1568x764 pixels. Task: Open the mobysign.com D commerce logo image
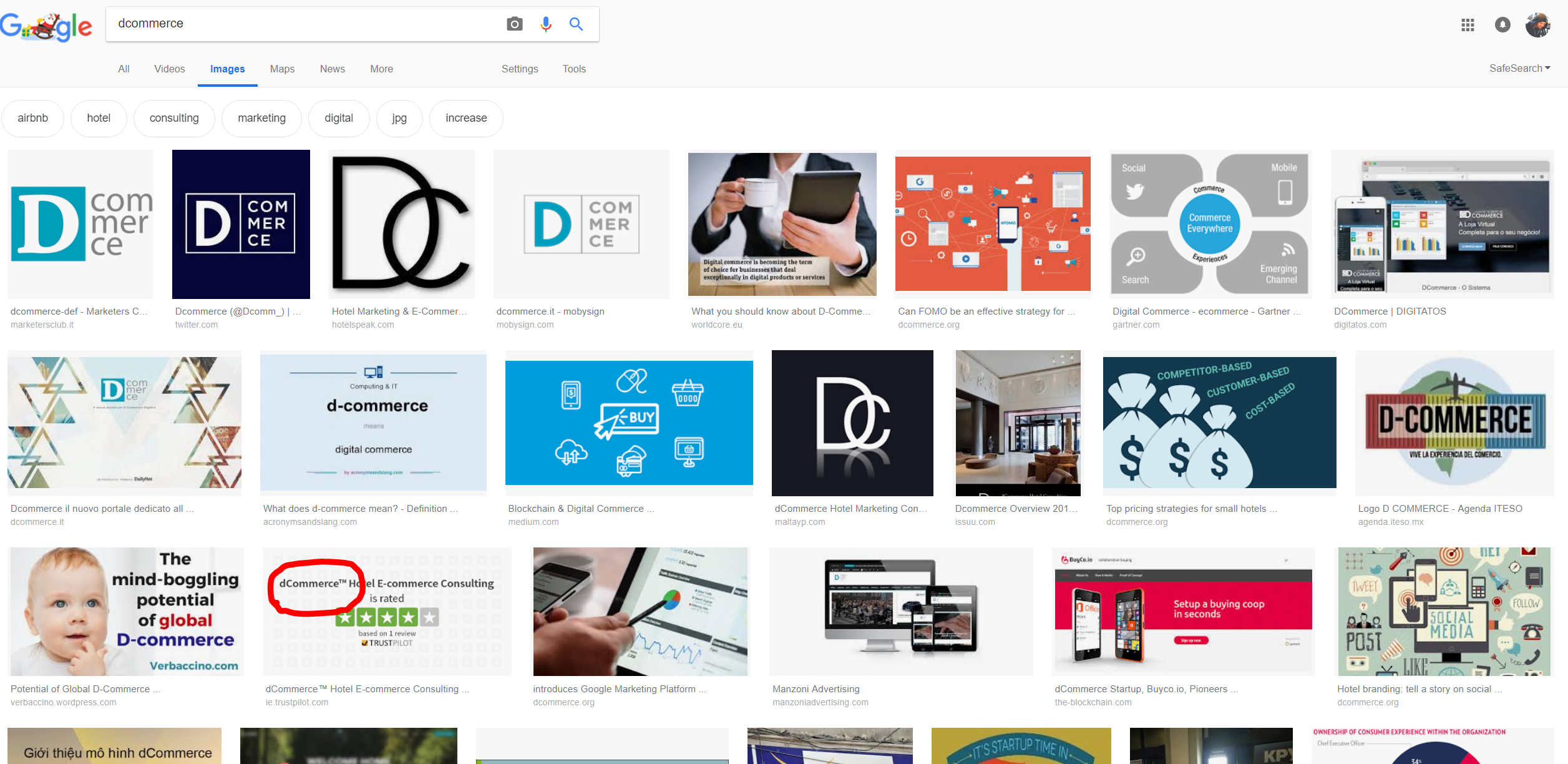(x=582, y=224)
